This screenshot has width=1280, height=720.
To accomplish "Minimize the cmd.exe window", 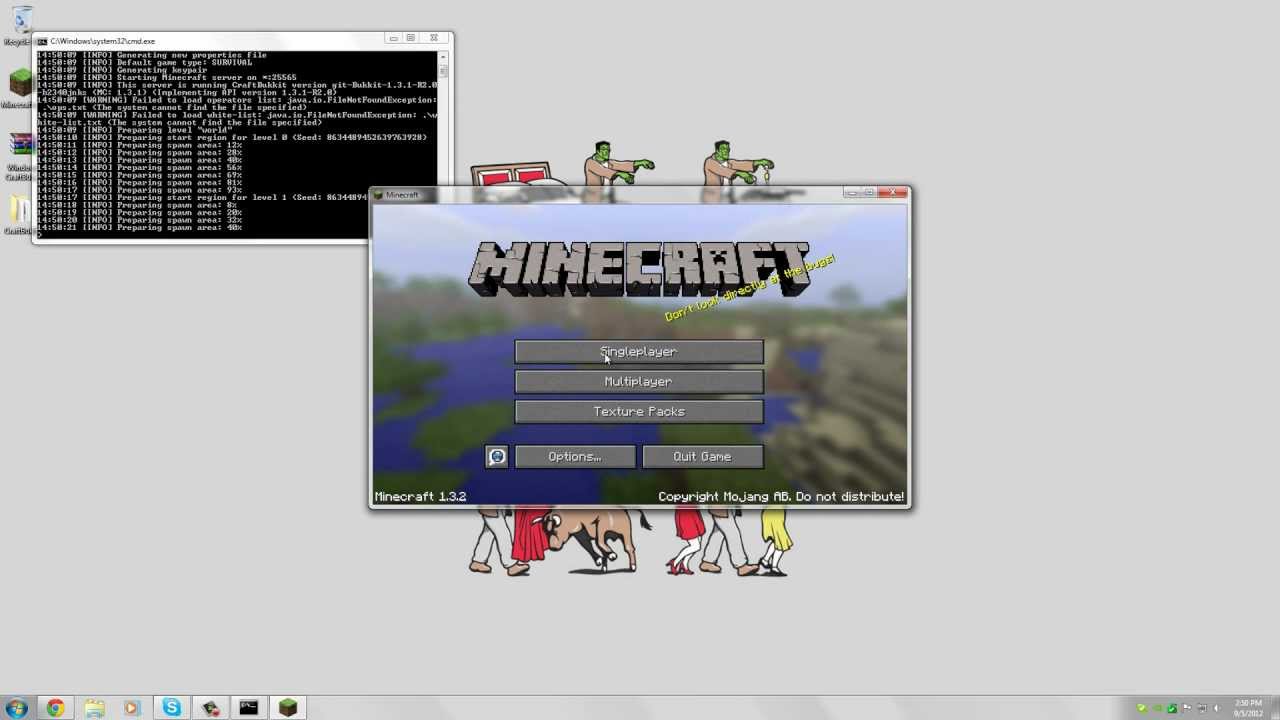I will tap(393, 39).
